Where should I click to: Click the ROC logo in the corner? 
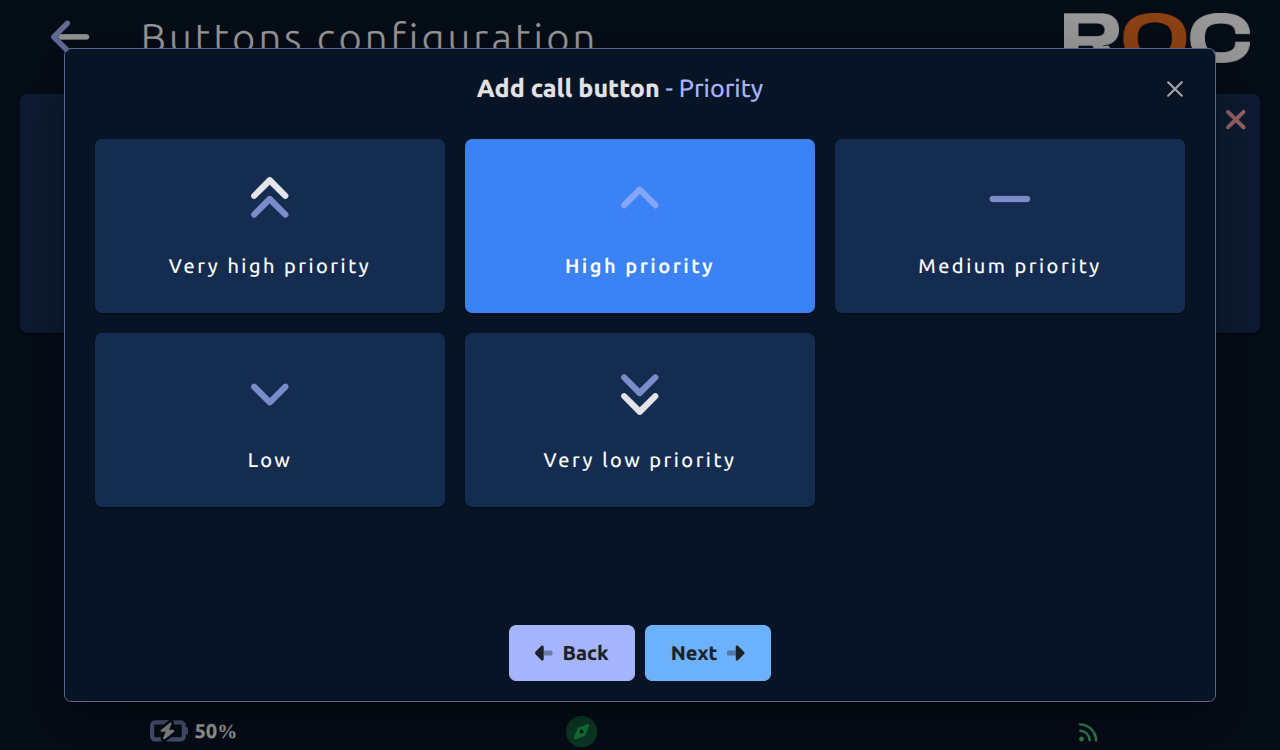click(1156, 31)
